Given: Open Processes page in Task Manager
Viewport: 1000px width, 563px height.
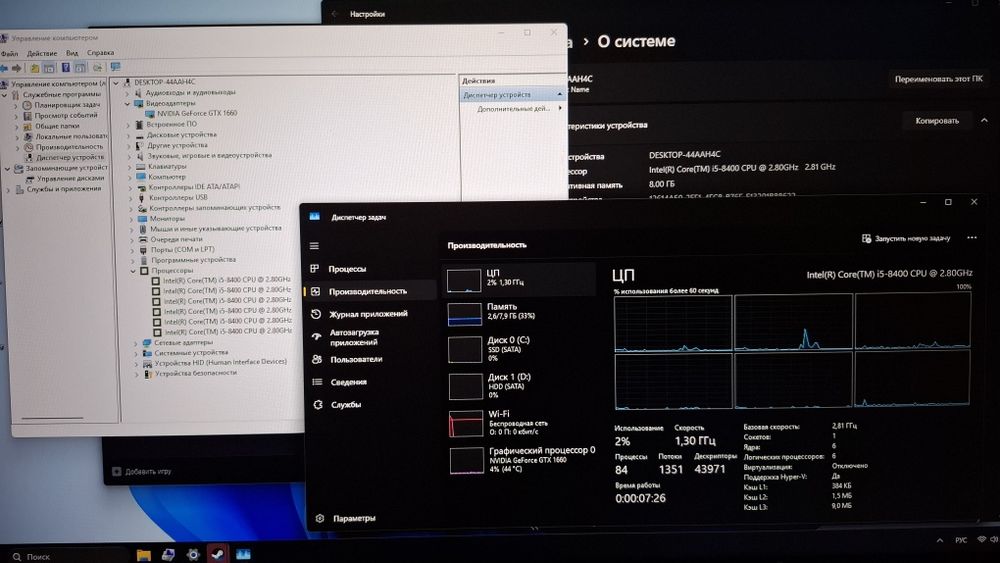Looking at the screenshot, I should pyautogui.click(x=348, y=269).
